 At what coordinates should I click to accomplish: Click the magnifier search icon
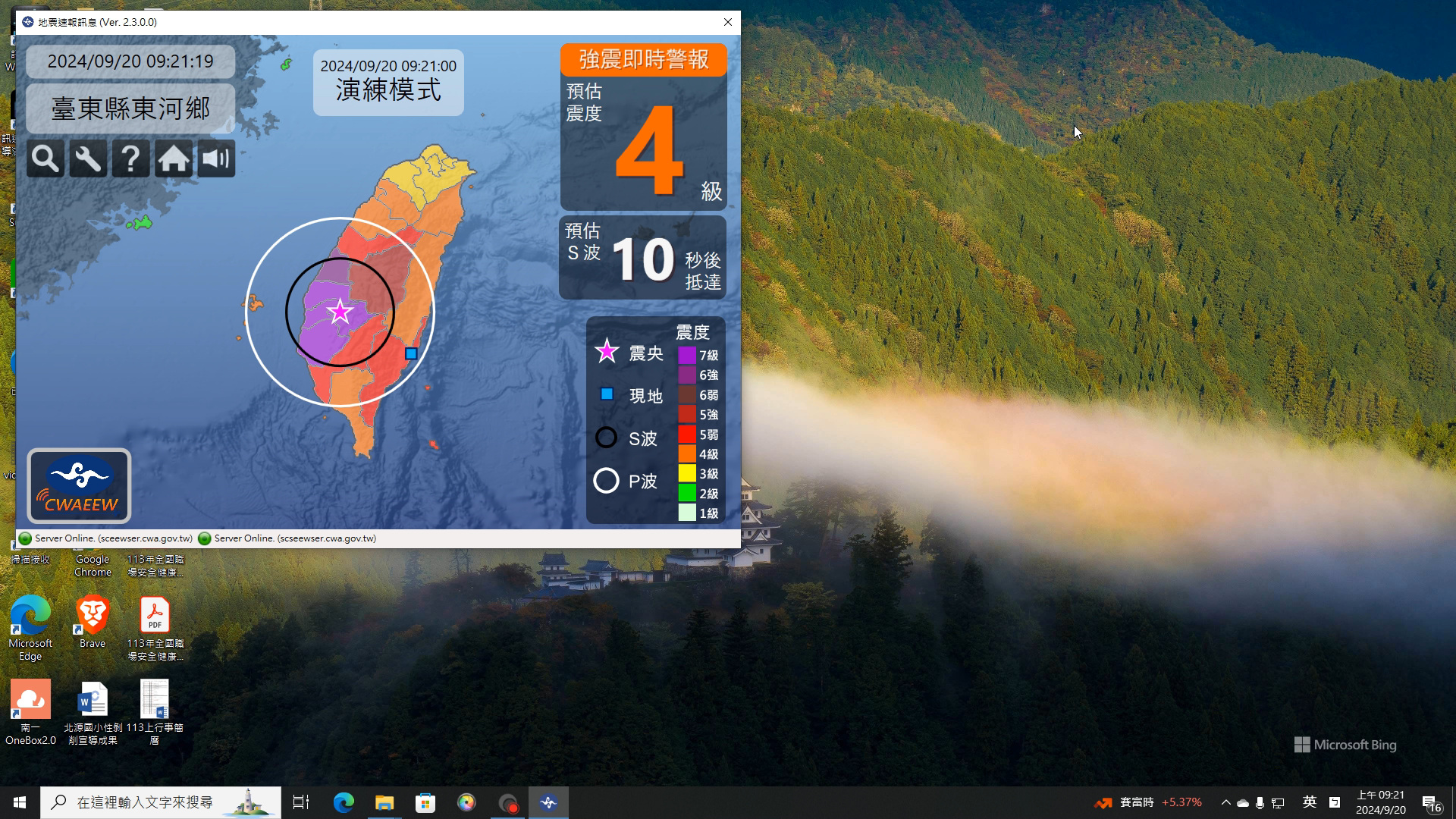[x=45, y=159]
